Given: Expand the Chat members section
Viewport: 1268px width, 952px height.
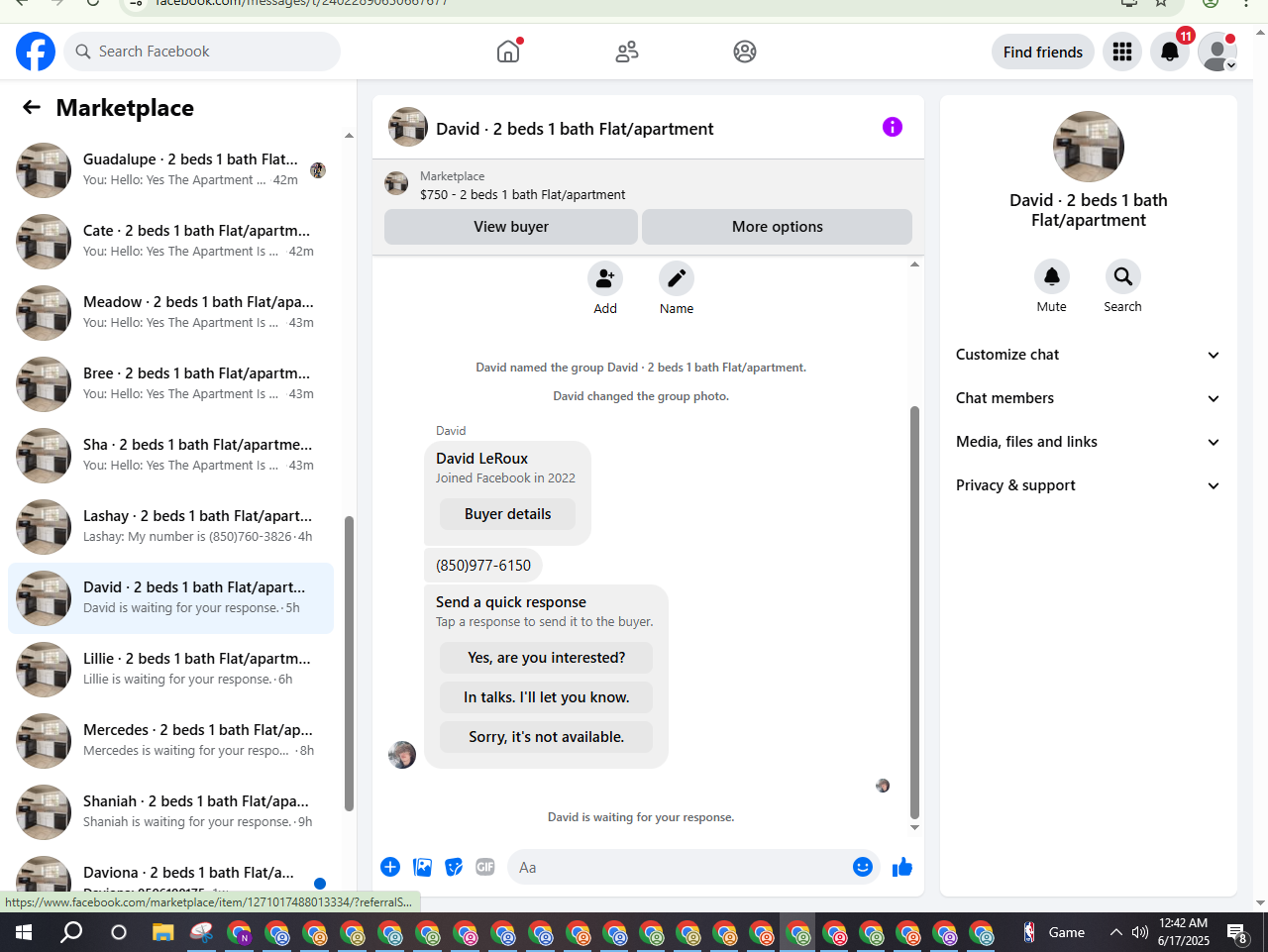Looking at the screenshot, I should tap(1088, 398).
